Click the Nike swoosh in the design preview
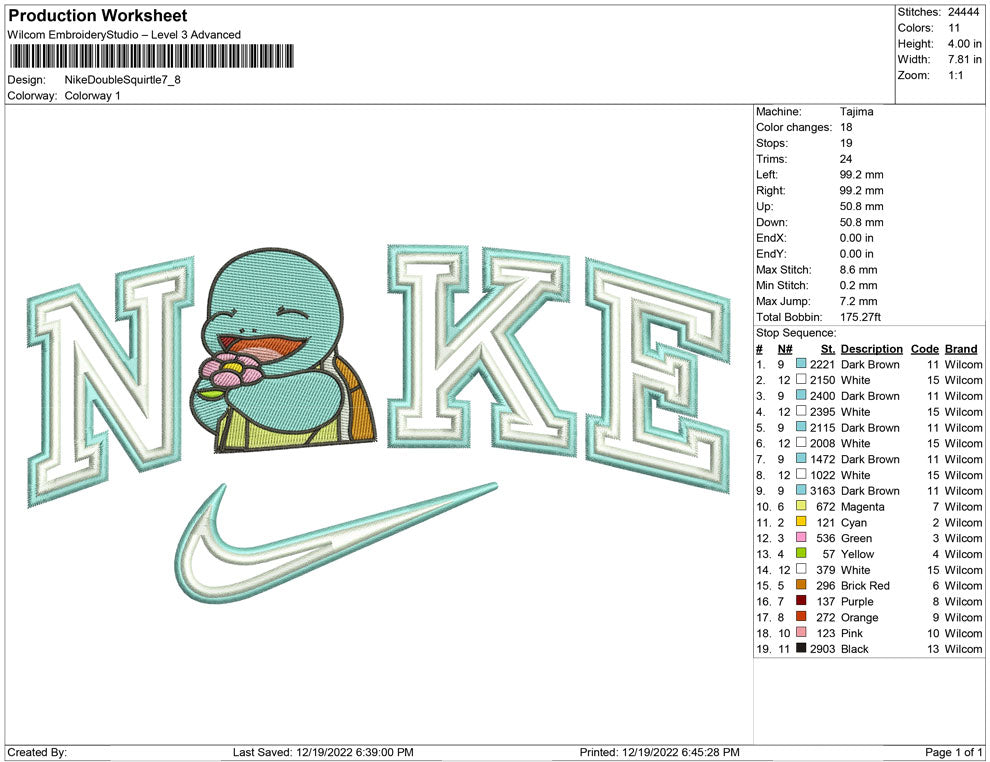The height and width of the screenshot is (762, 990). 335,543
